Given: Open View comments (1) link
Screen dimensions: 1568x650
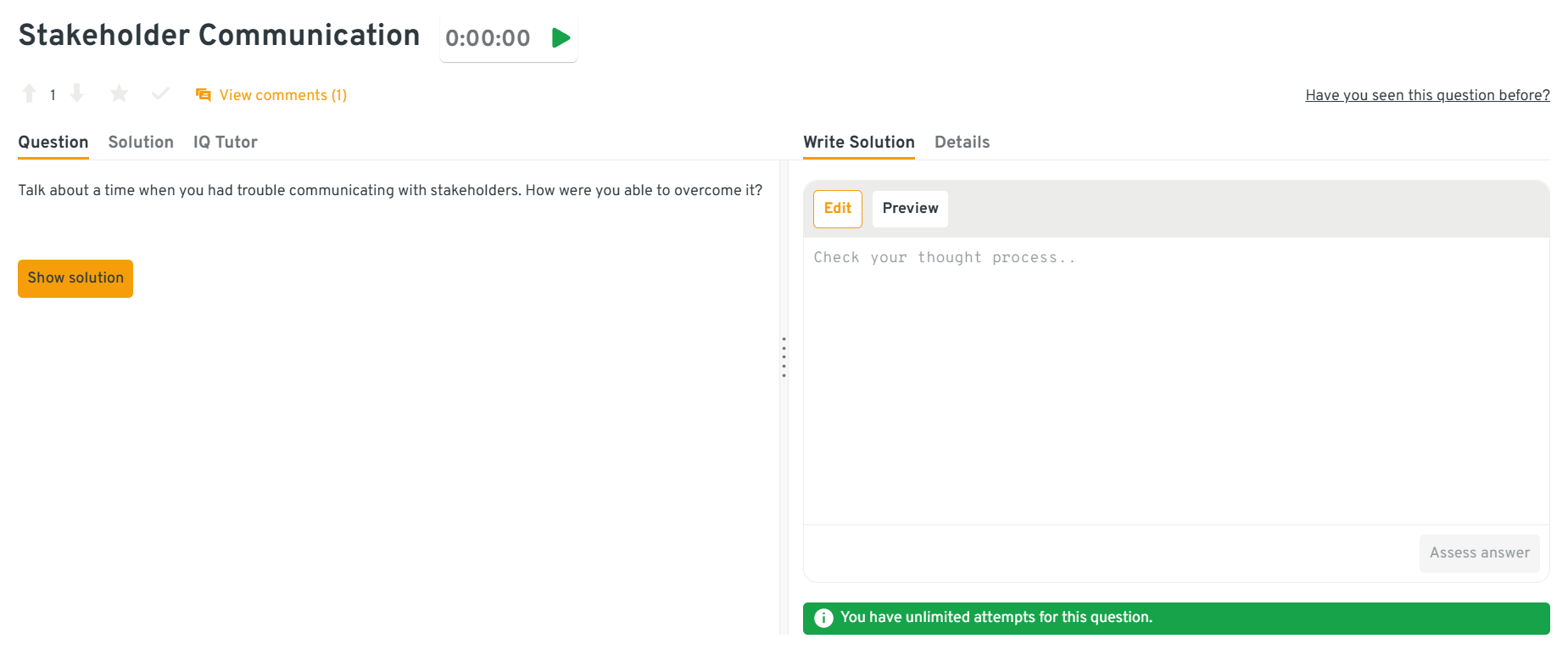Looking at the screenshot, I should pyautogui.click(x=282, y=95).
